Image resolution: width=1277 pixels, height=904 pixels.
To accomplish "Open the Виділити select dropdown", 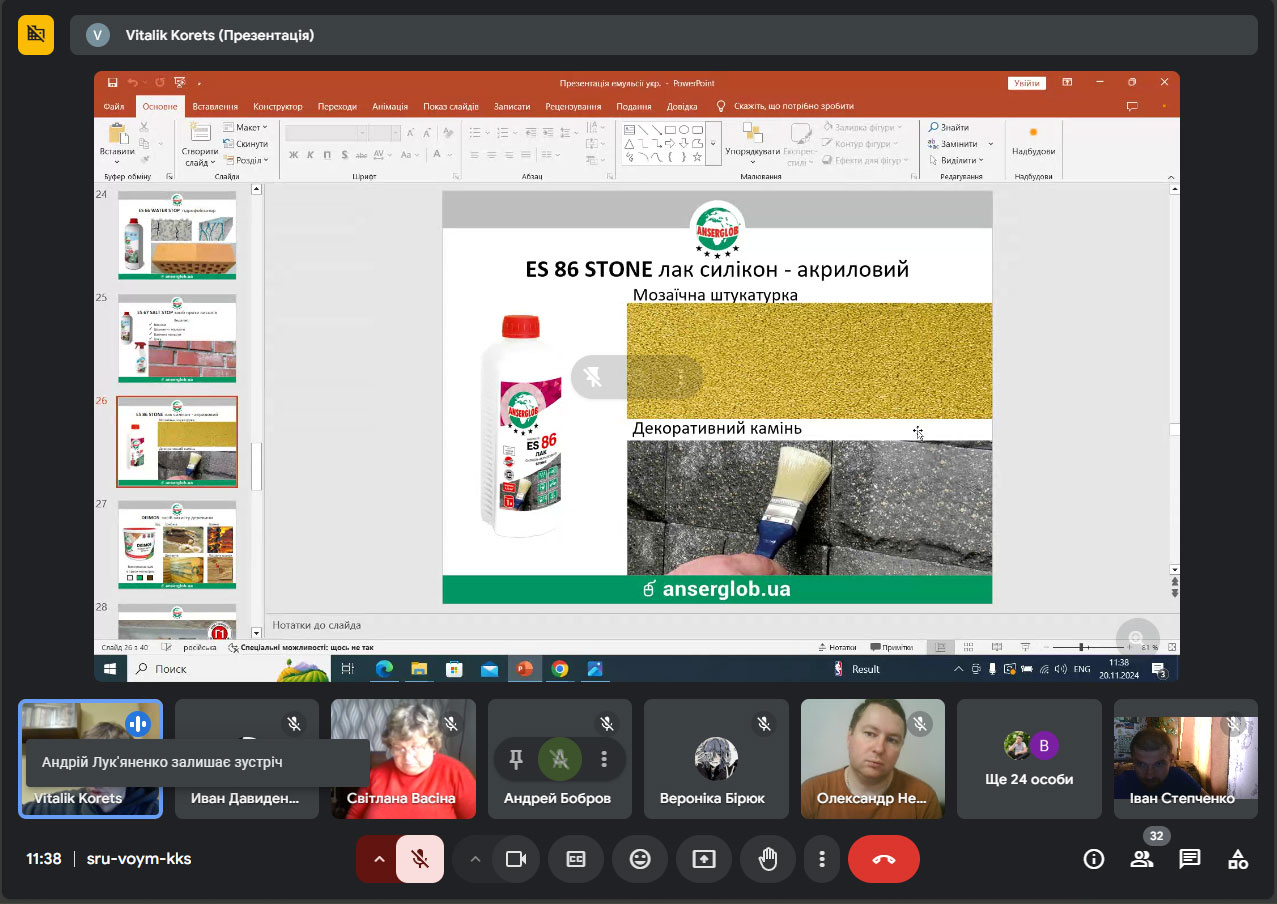I will pos(957,160).
